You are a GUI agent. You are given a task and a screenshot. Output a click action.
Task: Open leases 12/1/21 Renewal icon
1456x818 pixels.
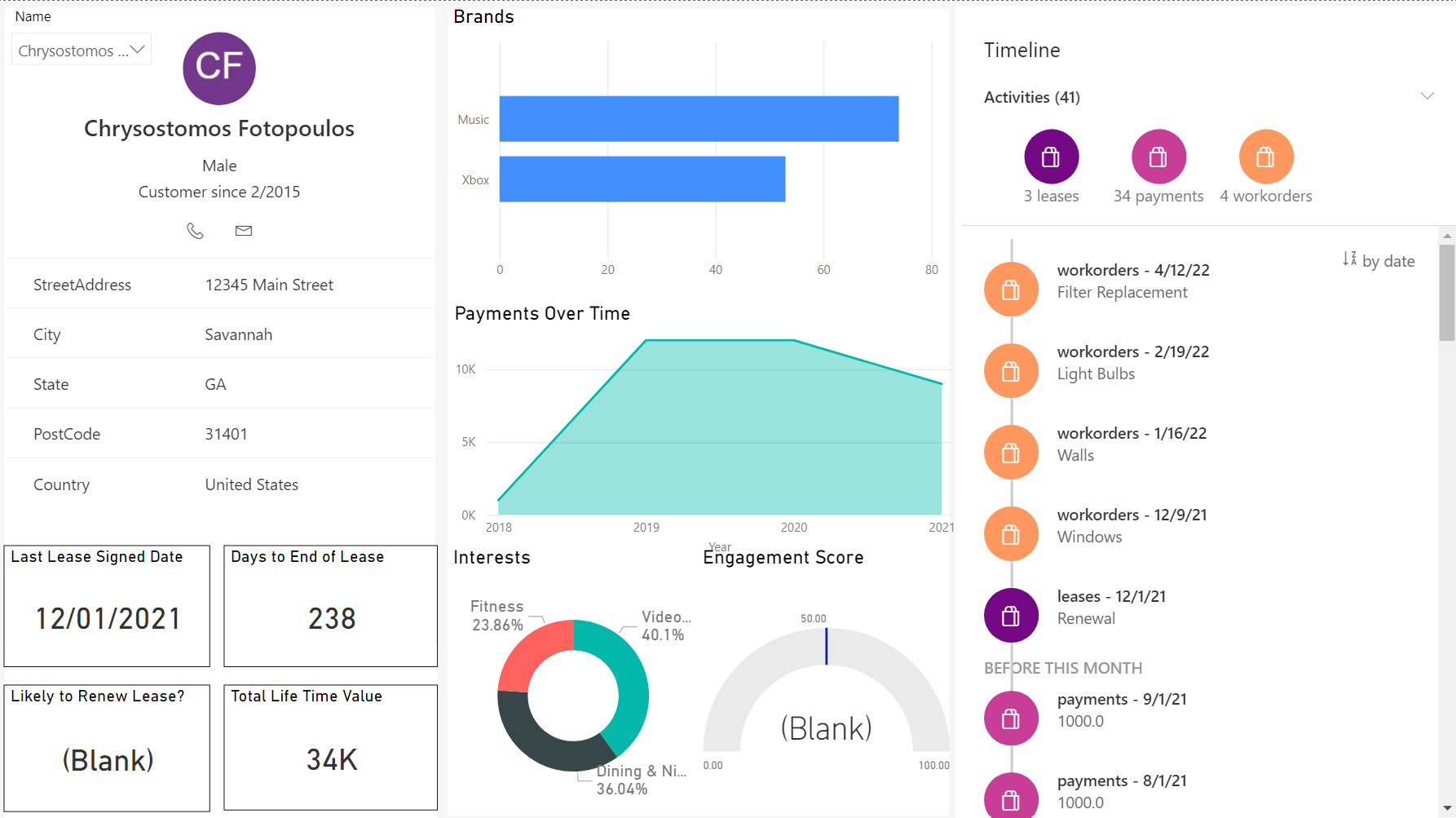point(1011,616)
